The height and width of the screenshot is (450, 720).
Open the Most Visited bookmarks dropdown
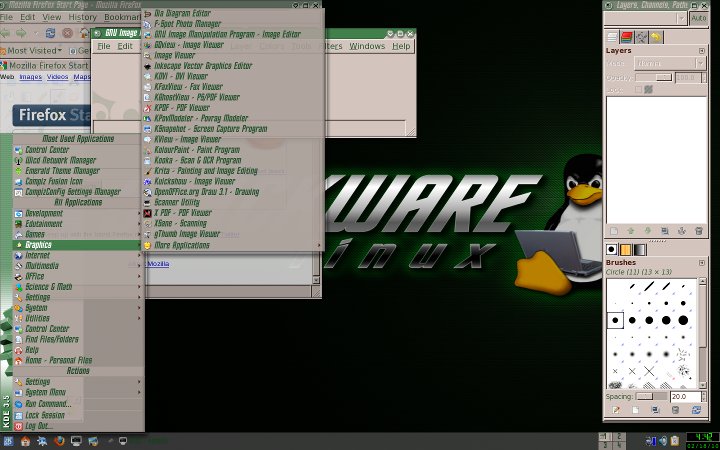(x=32, y=51)
